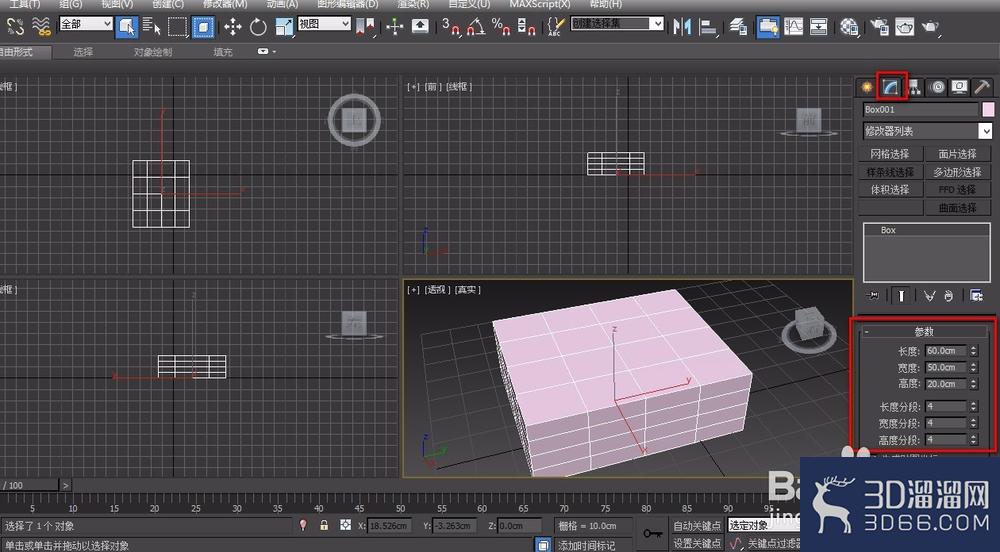Click the Pin Stack icon

[x=874, y=296]
